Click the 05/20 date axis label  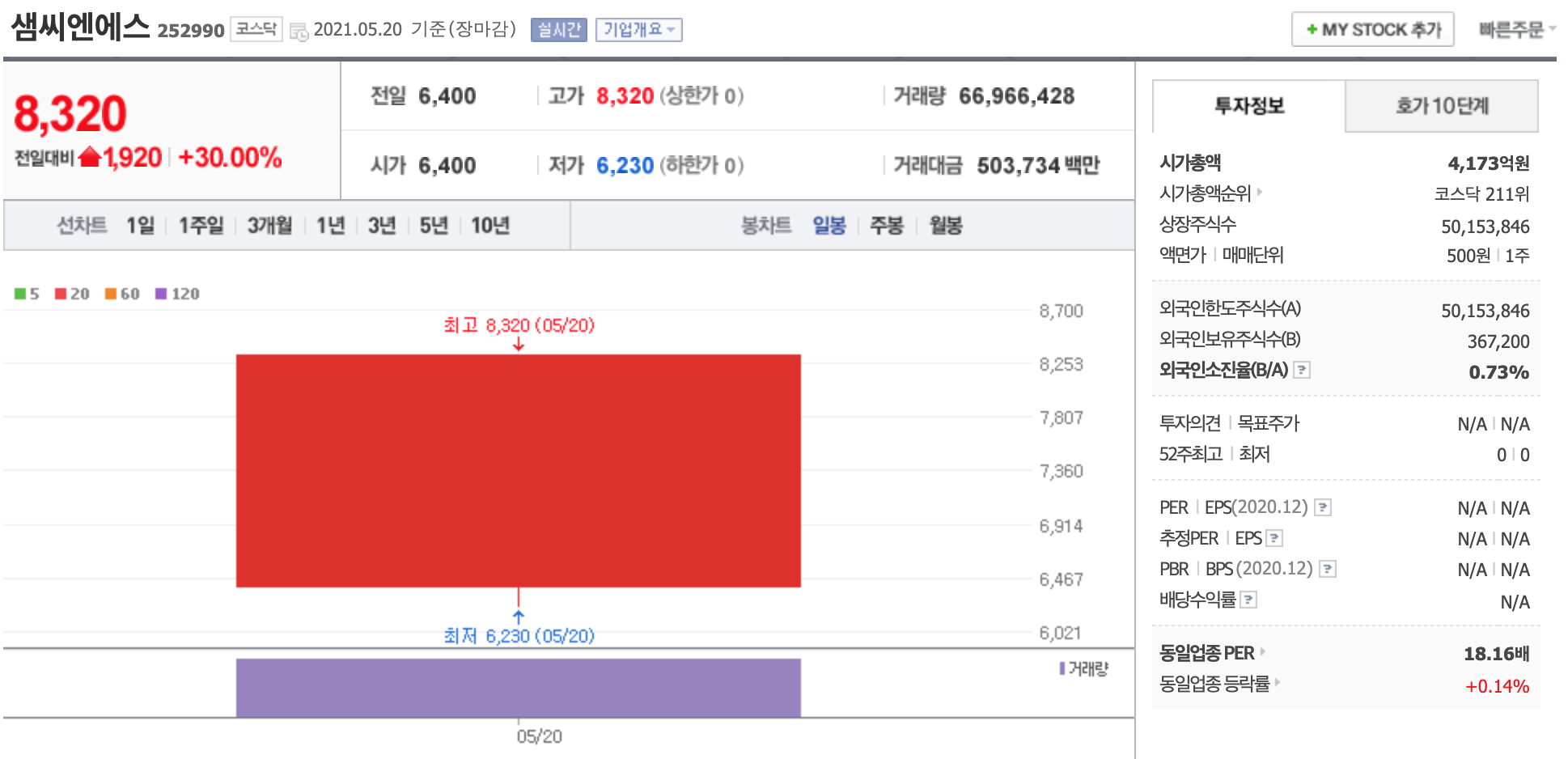click(539, 736)
